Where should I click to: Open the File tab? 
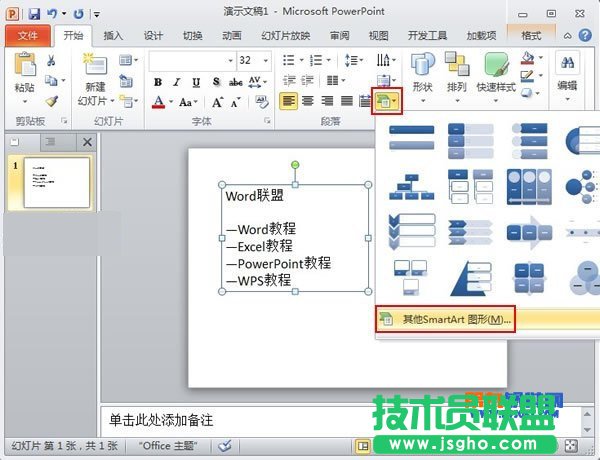28,36
